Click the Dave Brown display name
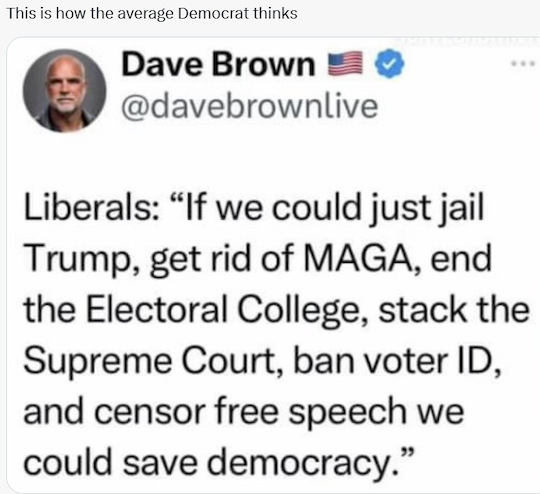The image size is (540, 494). click(x=218, y=64)
